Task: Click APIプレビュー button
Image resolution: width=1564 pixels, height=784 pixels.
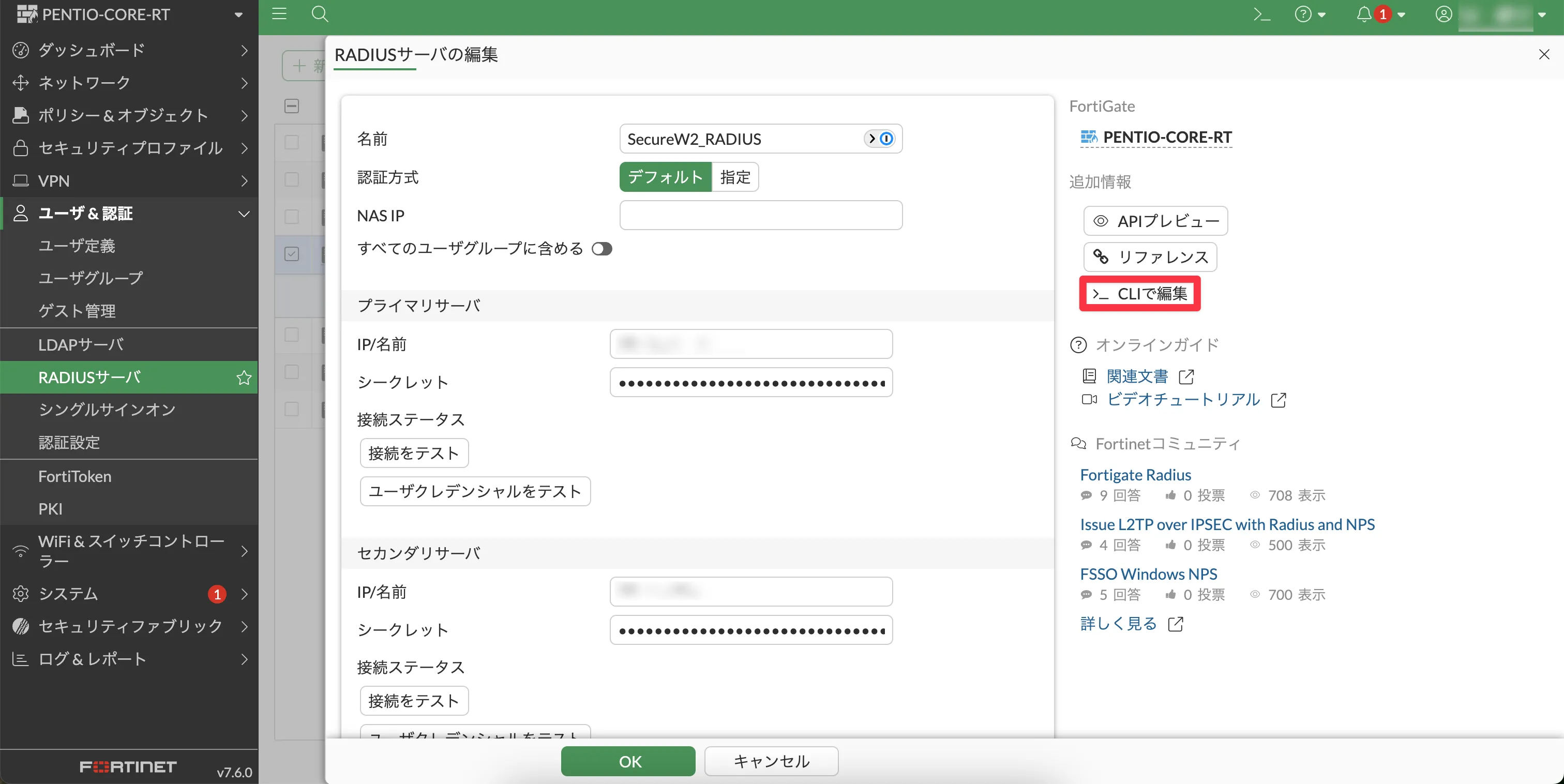Action: 1155,221
